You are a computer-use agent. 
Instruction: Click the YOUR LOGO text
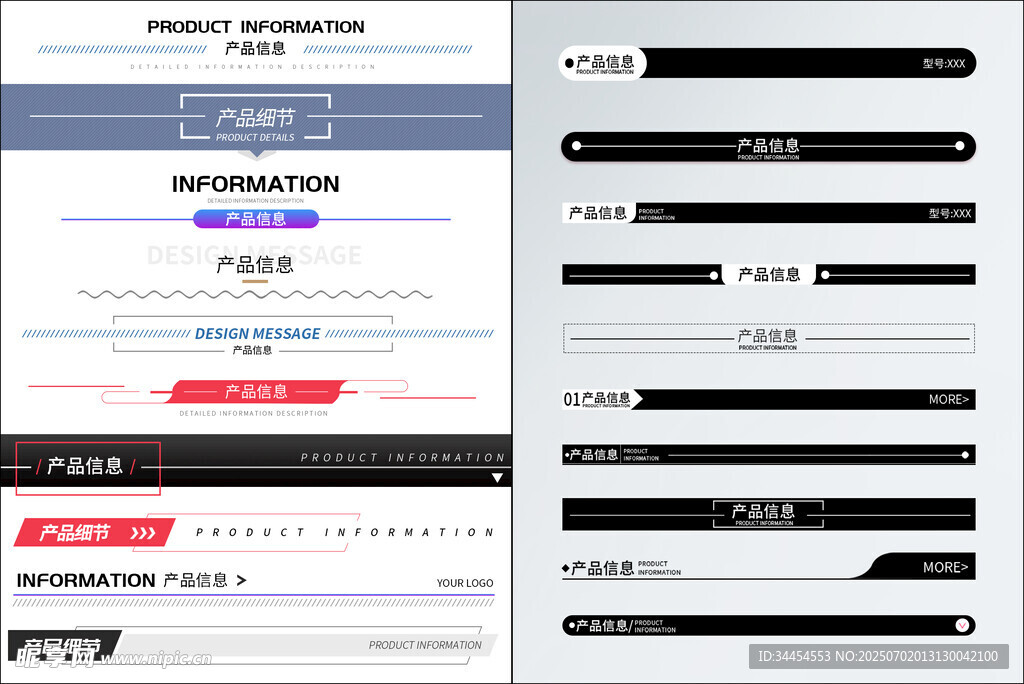click(464, 583)
